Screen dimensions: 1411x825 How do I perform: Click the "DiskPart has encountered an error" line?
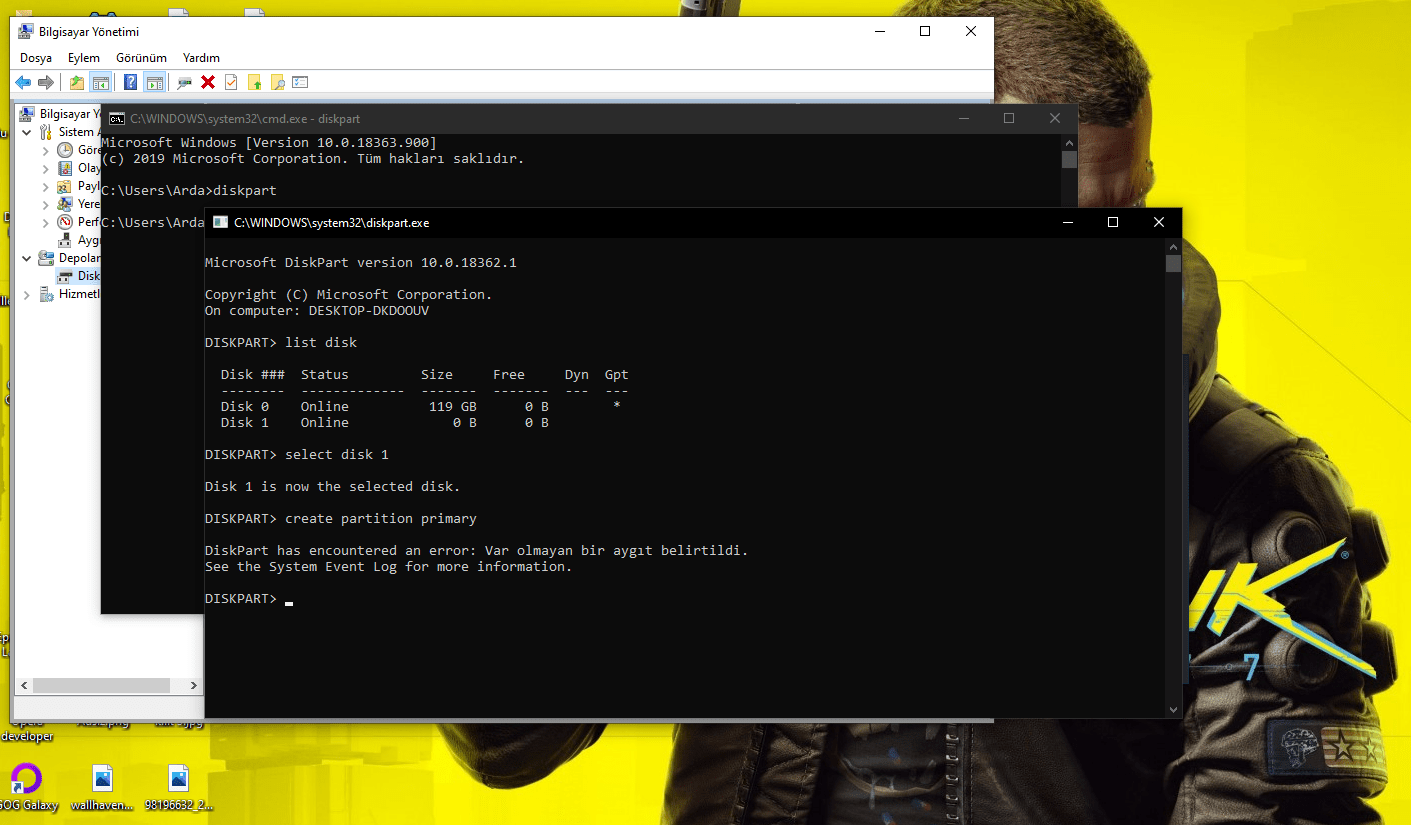point(477,551)
